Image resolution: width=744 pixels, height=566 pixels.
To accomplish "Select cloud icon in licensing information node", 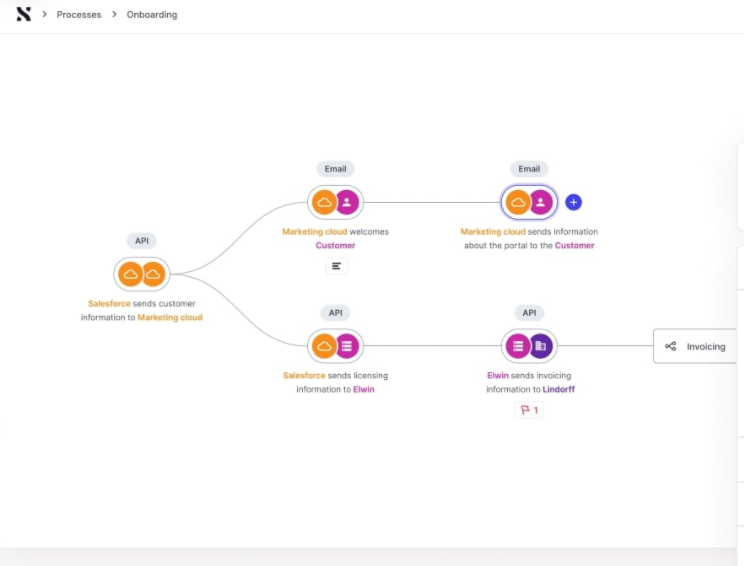I will (324, 346).
